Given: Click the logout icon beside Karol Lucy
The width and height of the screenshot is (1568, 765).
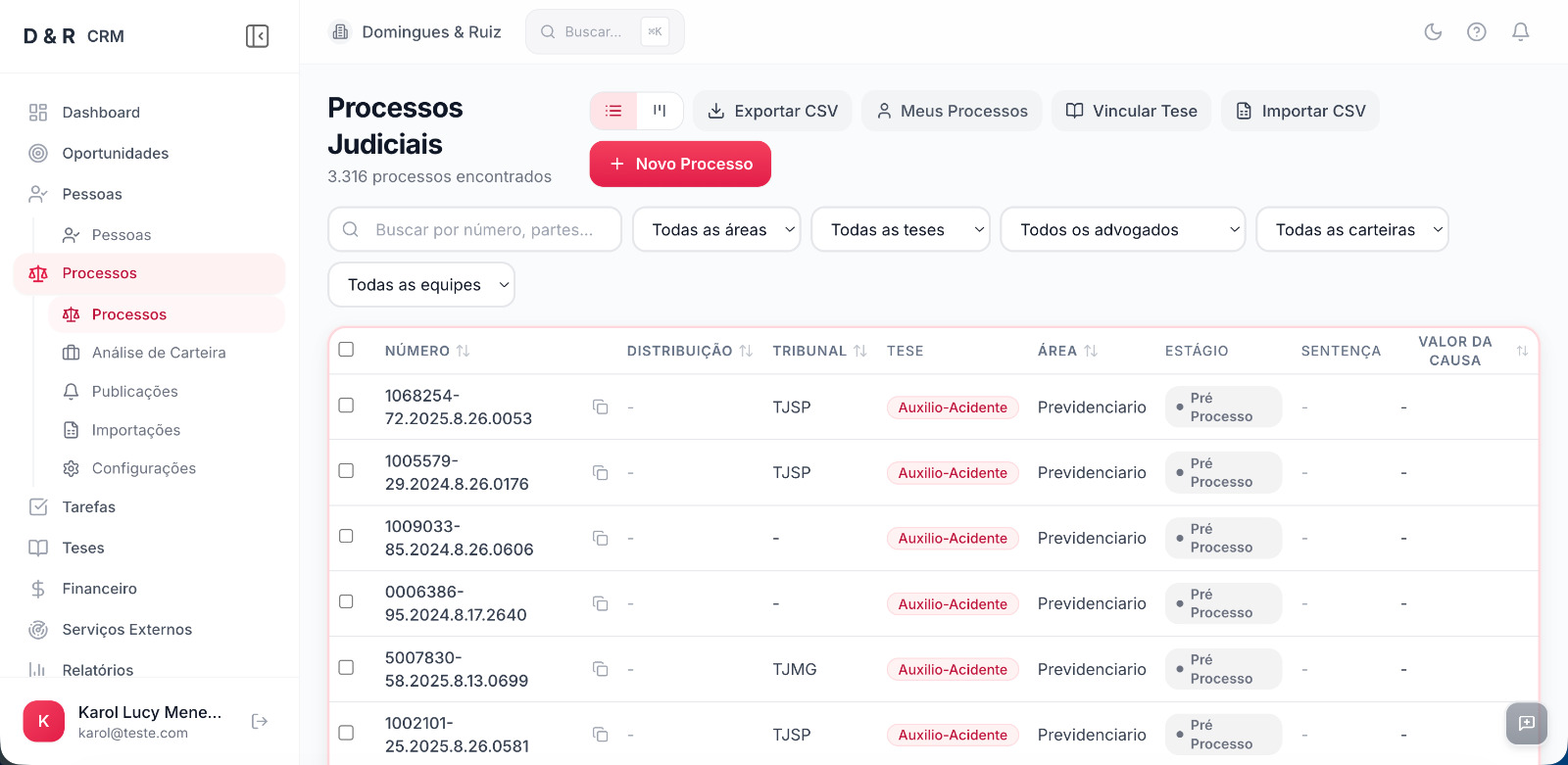Looking at the screenshot, I should (x=260, y=721).
